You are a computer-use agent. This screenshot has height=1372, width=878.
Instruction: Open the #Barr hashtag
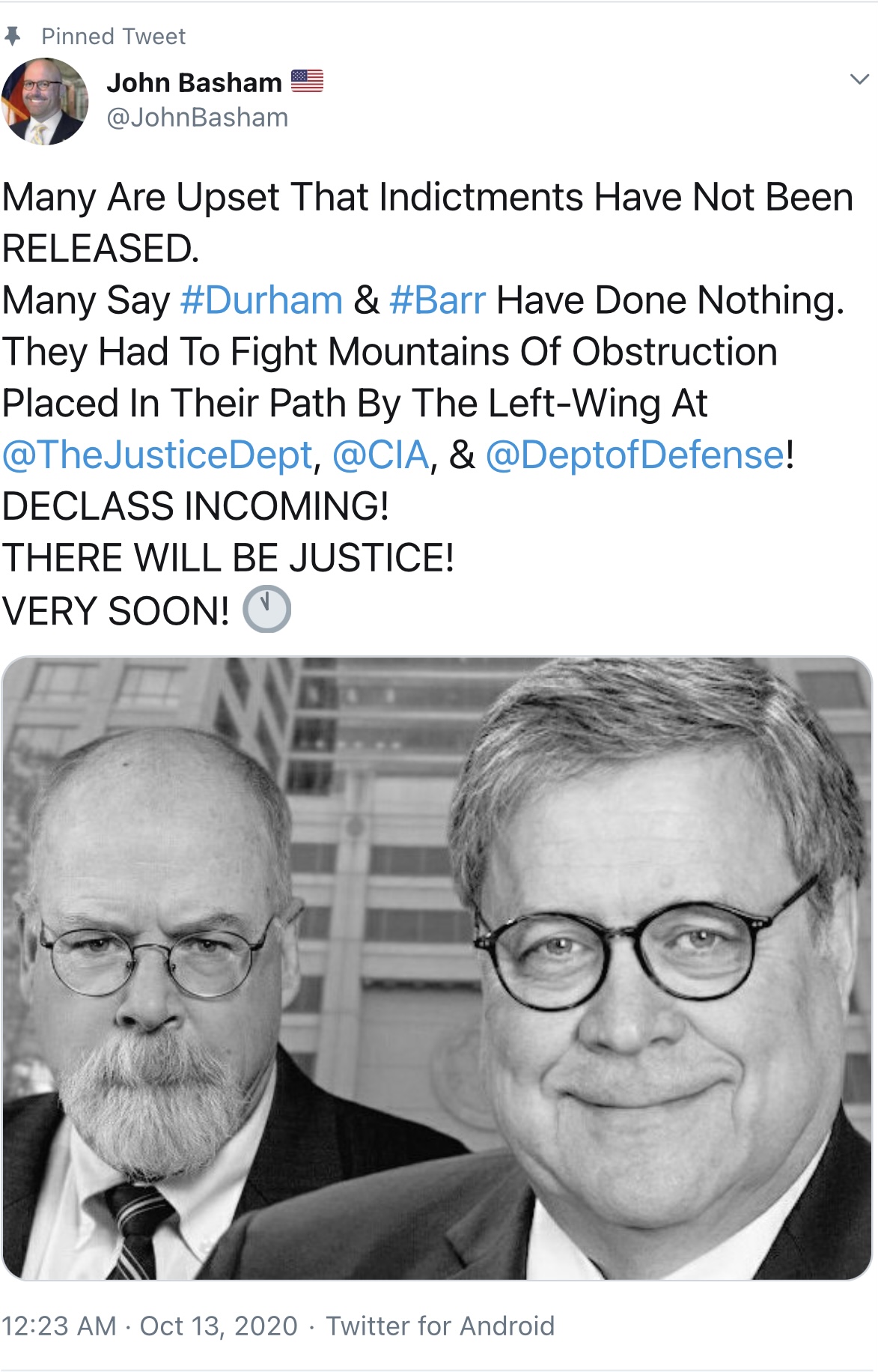coord(438,300)
